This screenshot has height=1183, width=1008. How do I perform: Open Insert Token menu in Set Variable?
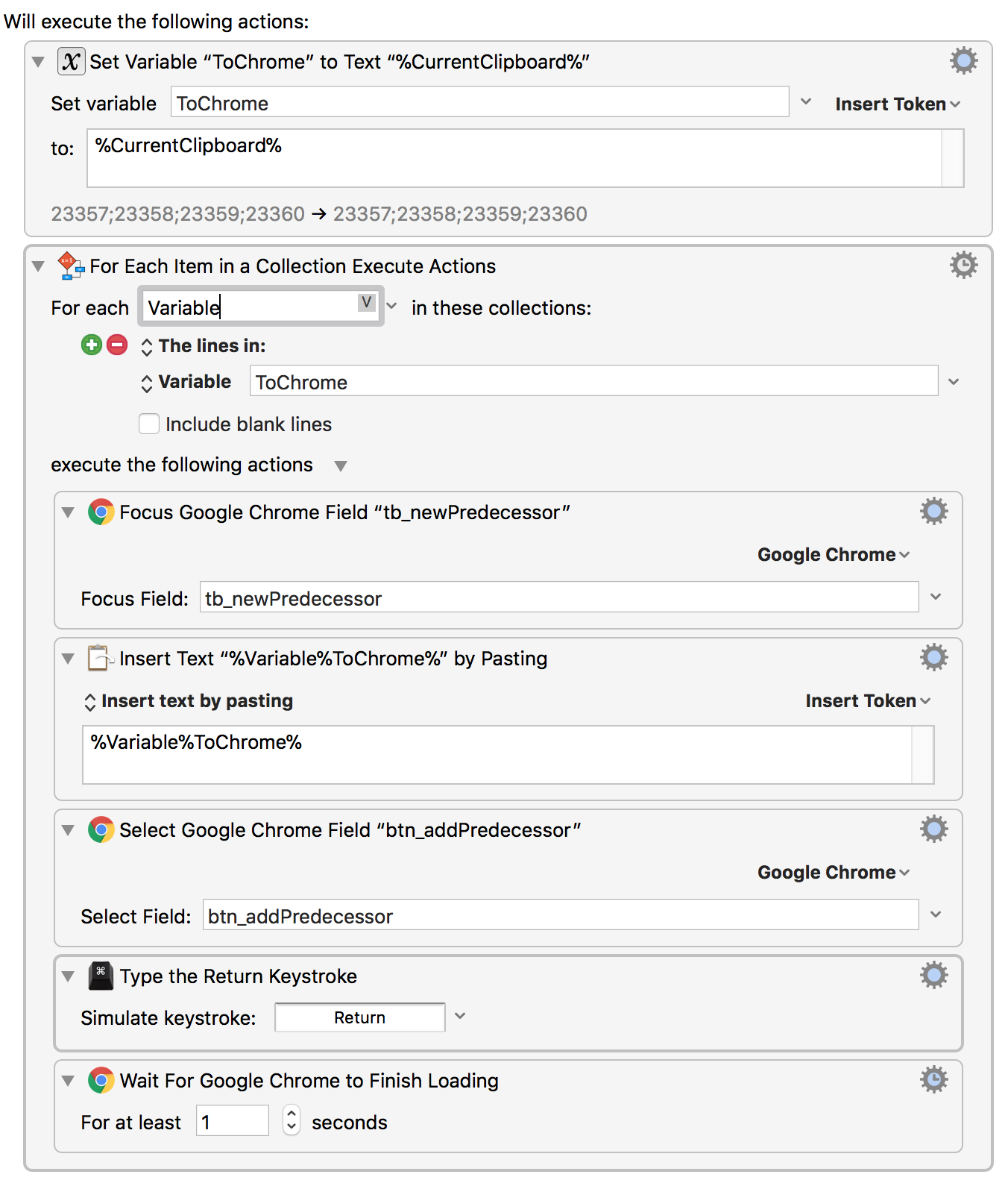pyautogui.click(x=898, y=104)
